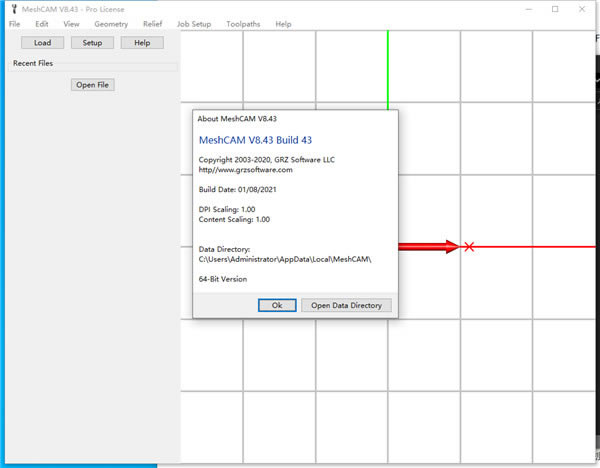This screenshot has width=600, height=468.
Task: Open the File menu
Action: [x=15, y=24]
